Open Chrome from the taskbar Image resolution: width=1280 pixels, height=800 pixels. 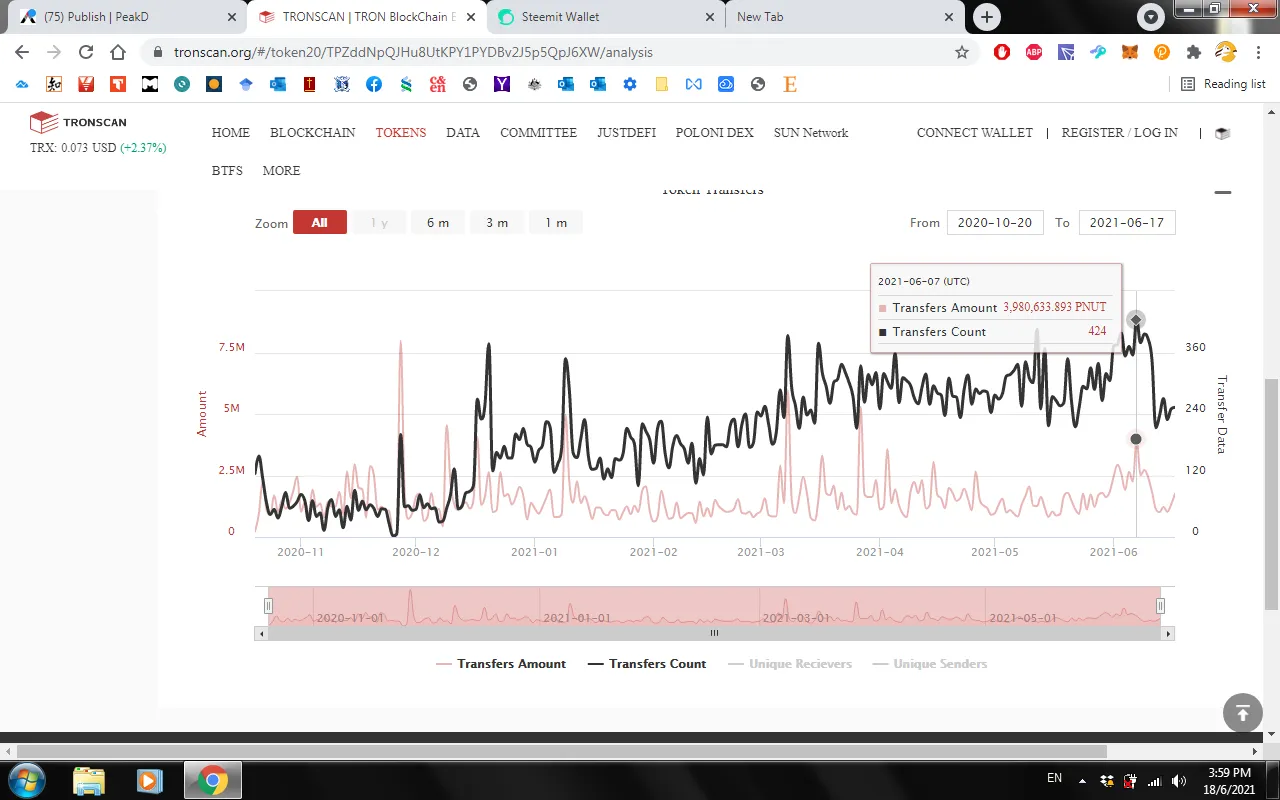[213, 780]
